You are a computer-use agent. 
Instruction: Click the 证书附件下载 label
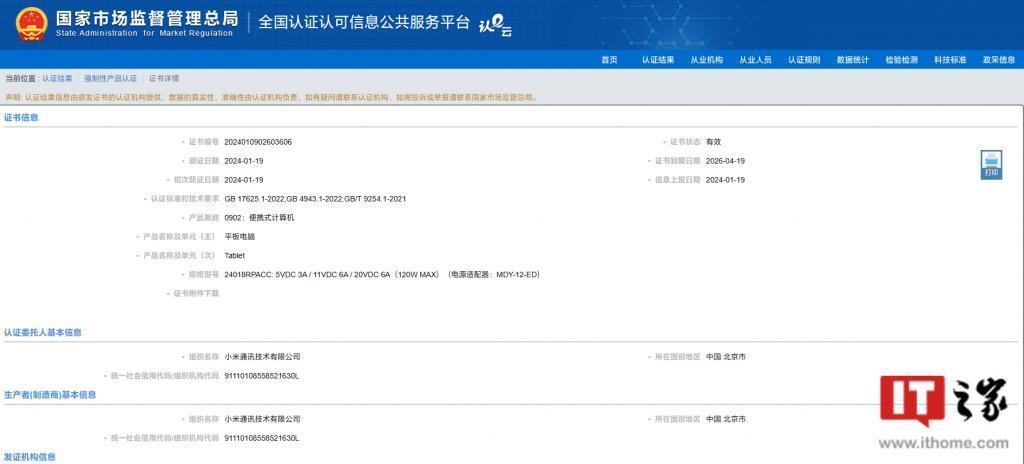[196, 293]
